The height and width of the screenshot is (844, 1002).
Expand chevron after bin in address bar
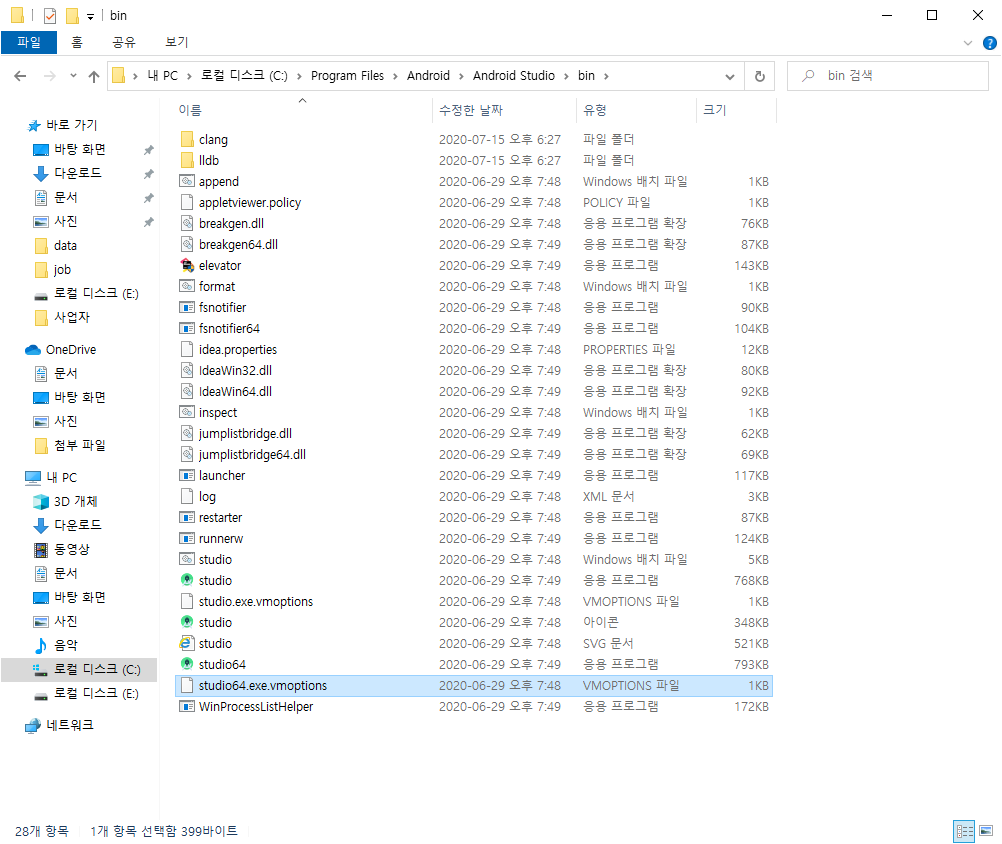click(x=606, y=76)
